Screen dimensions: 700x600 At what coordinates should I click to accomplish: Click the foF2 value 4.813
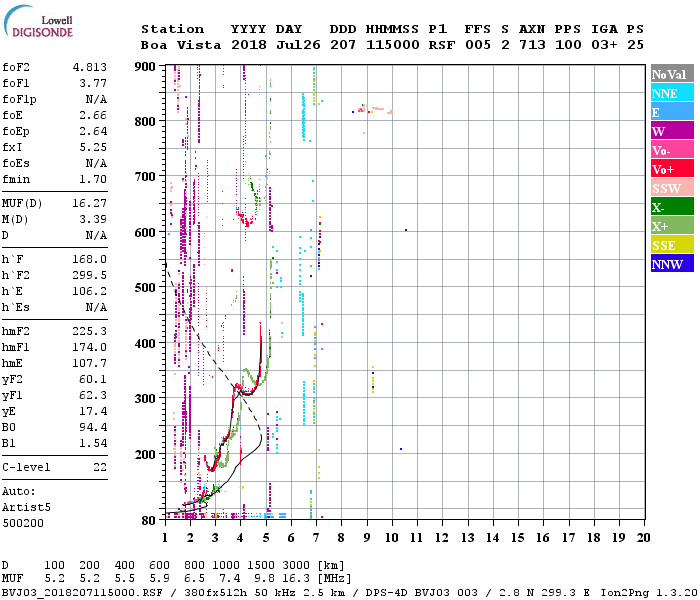coord(90,67)
